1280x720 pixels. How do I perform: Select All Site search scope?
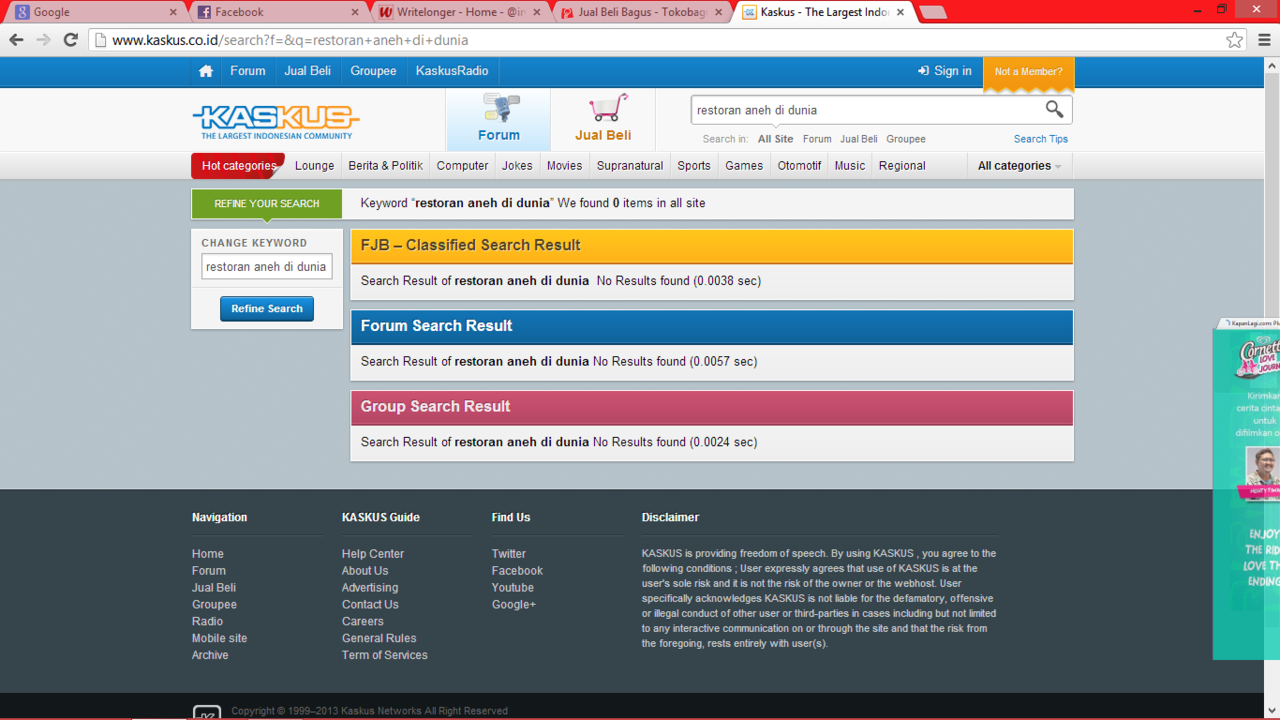(x=775, y=139)
